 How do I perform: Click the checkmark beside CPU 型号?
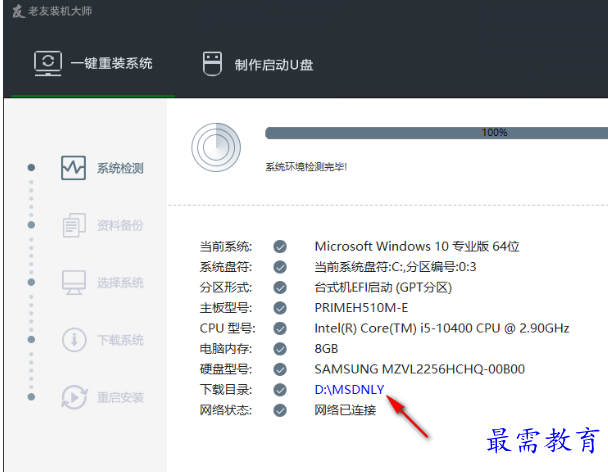pos(280,328)
